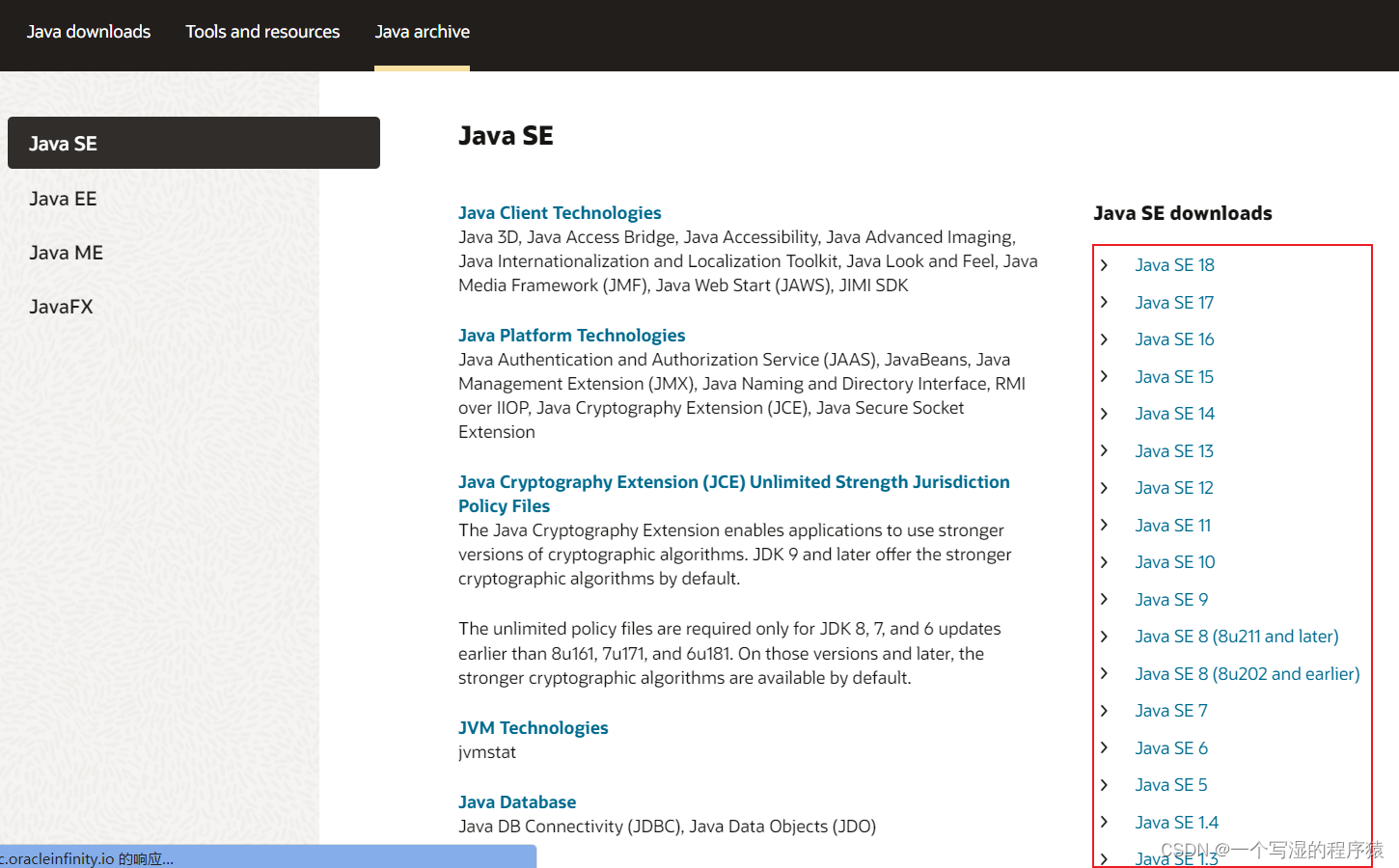The width and height of the screenshot is (1399, 868).
Task: Select JavaFX in the sidebar
Action: (61, 307)
